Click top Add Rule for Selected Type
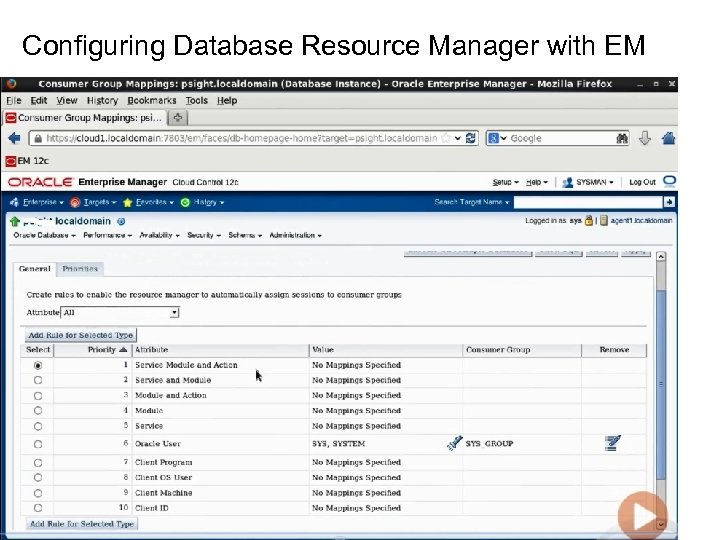Screen dimensions: 720x540 tap(80, 335)
